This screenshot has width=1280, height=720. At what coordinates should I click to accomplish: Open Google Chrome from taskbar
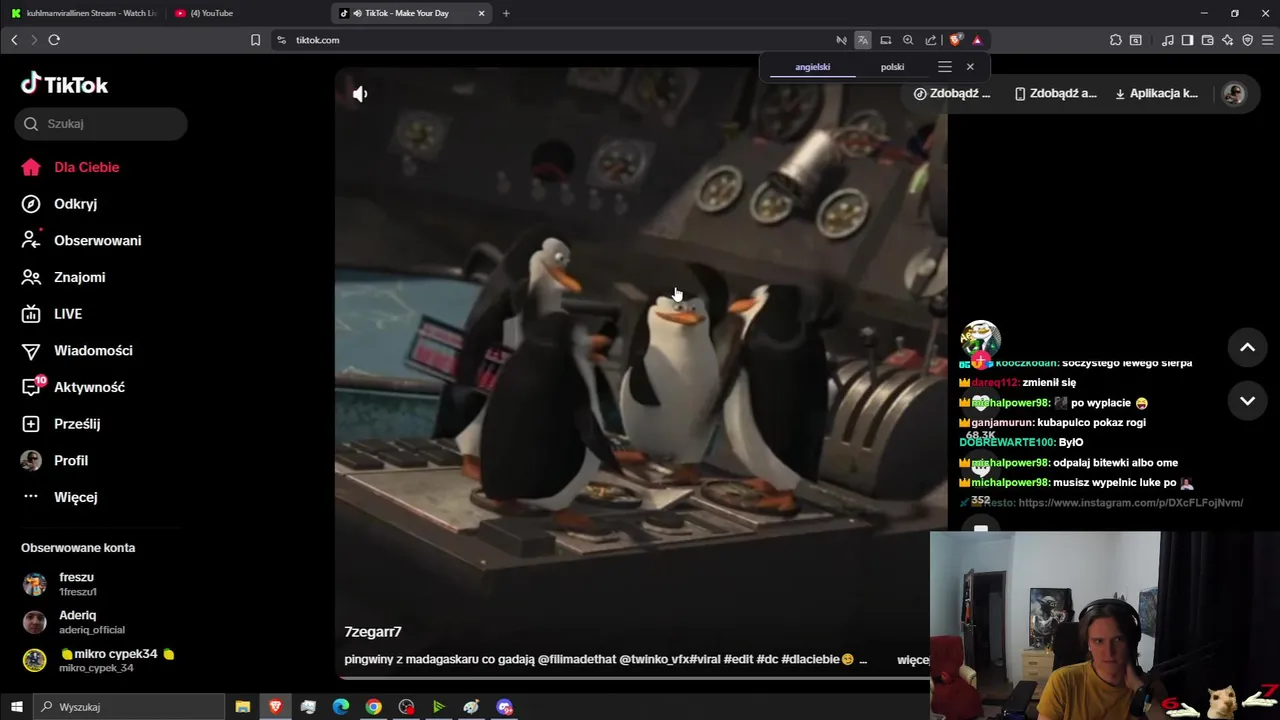373,707
